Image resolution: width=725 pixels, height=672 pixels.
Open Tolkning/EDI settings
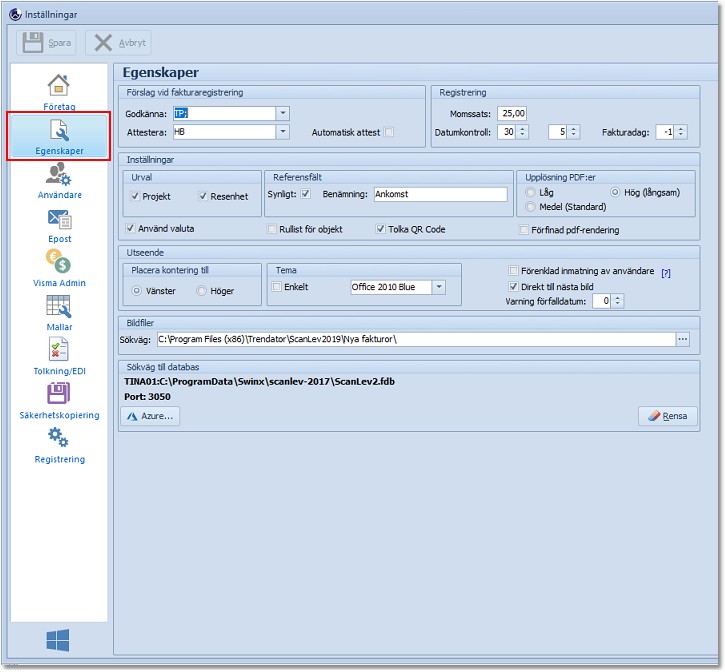click(59, 355)
